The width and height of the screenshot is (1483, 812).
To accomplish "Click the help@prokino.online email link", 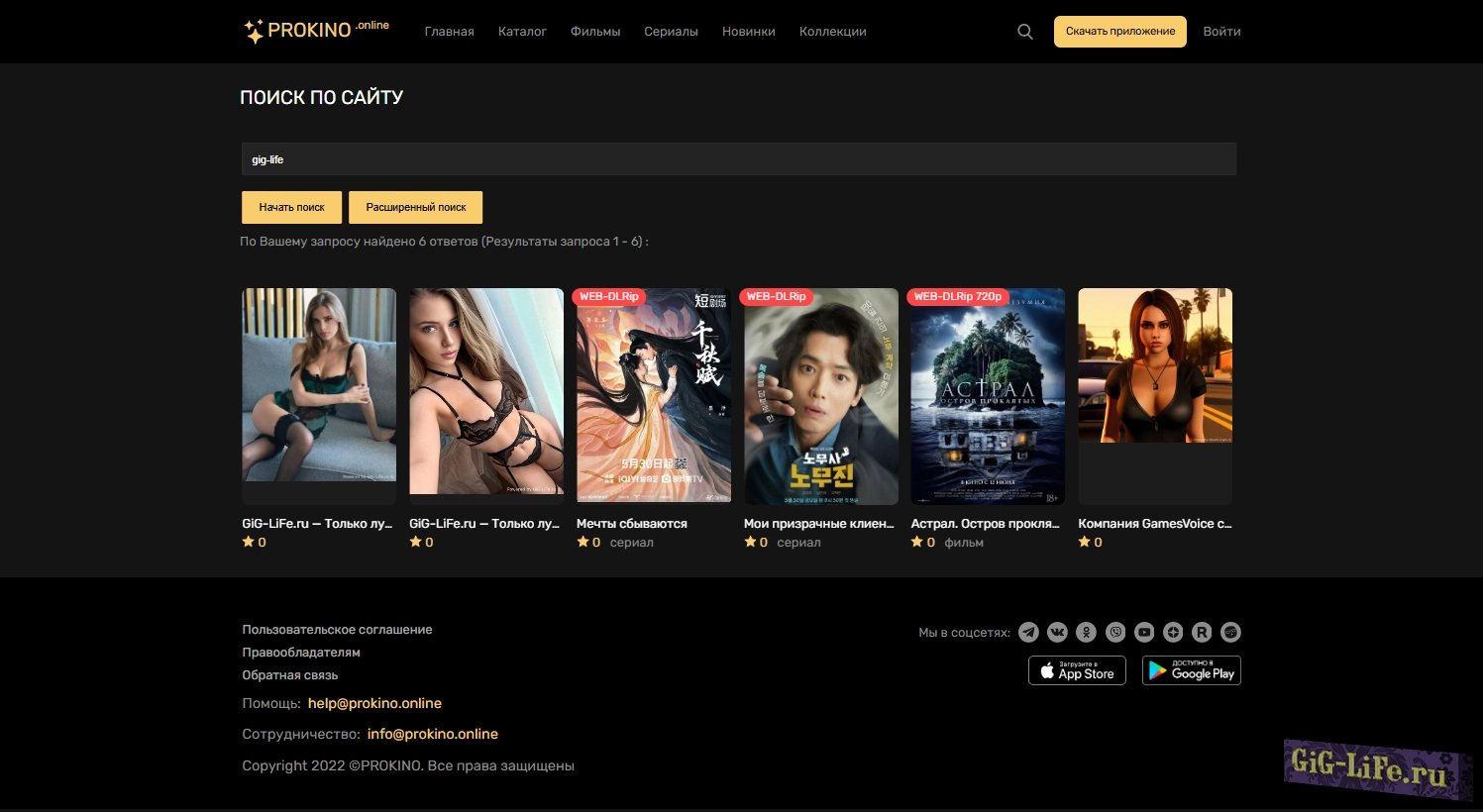I will point(374,703).
